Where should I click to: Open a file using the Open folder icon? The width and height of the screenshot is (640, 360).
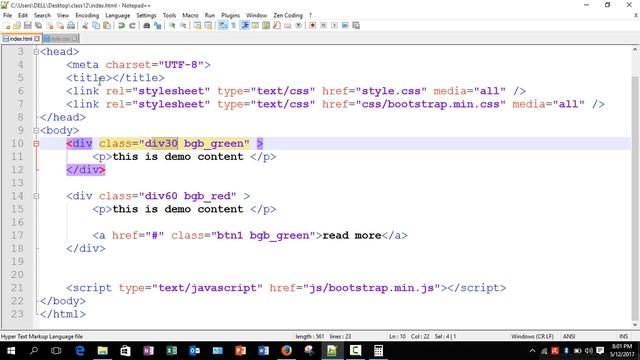pyautogui.click(x=17, y=25)
